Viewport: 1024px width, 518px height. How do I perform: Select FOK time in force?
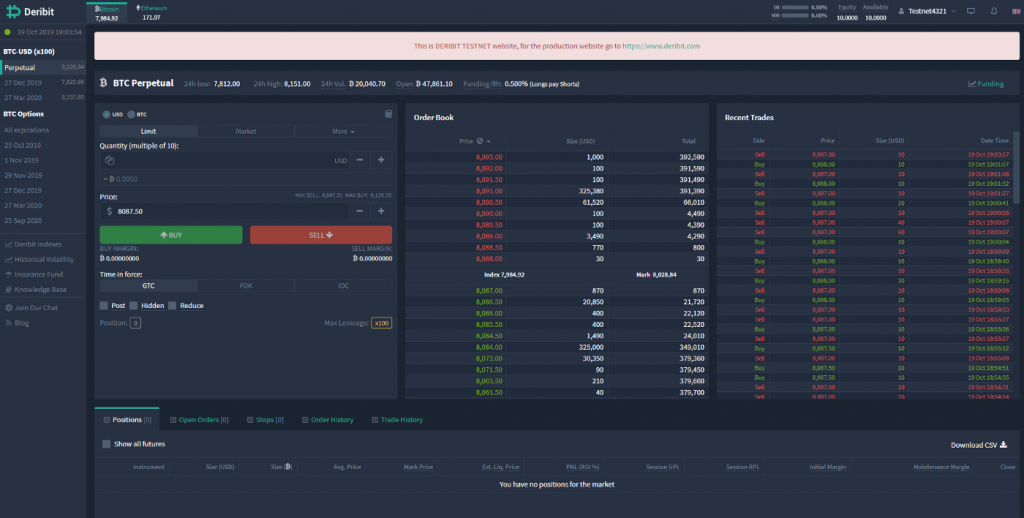(246, 285)
